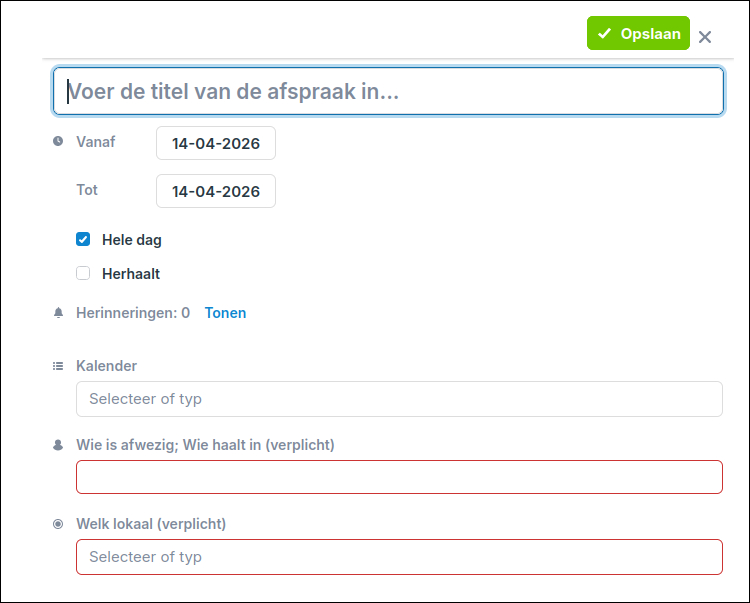Viewport: 750px width, 603px height.
Task: Focus the appointment title field
Action: [388, 91]
